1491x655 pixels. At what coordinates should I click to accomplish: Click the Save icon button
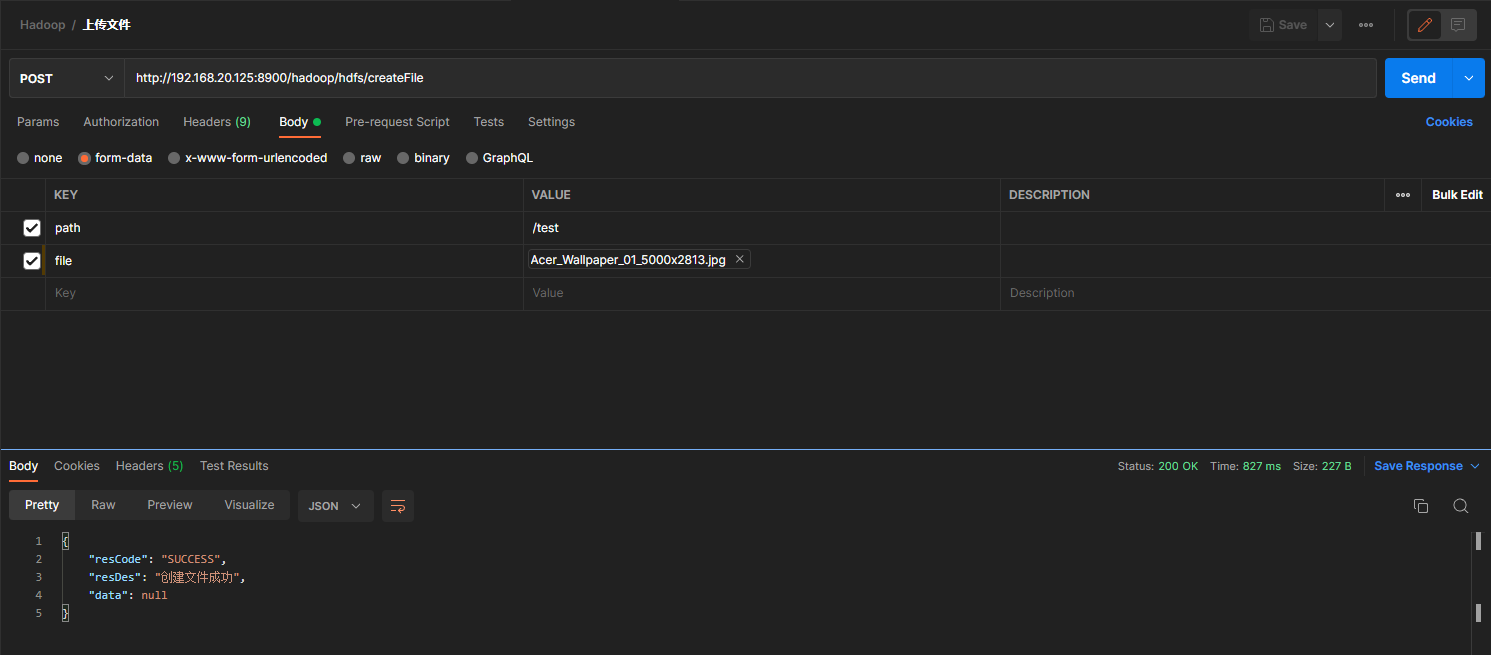1283,25
